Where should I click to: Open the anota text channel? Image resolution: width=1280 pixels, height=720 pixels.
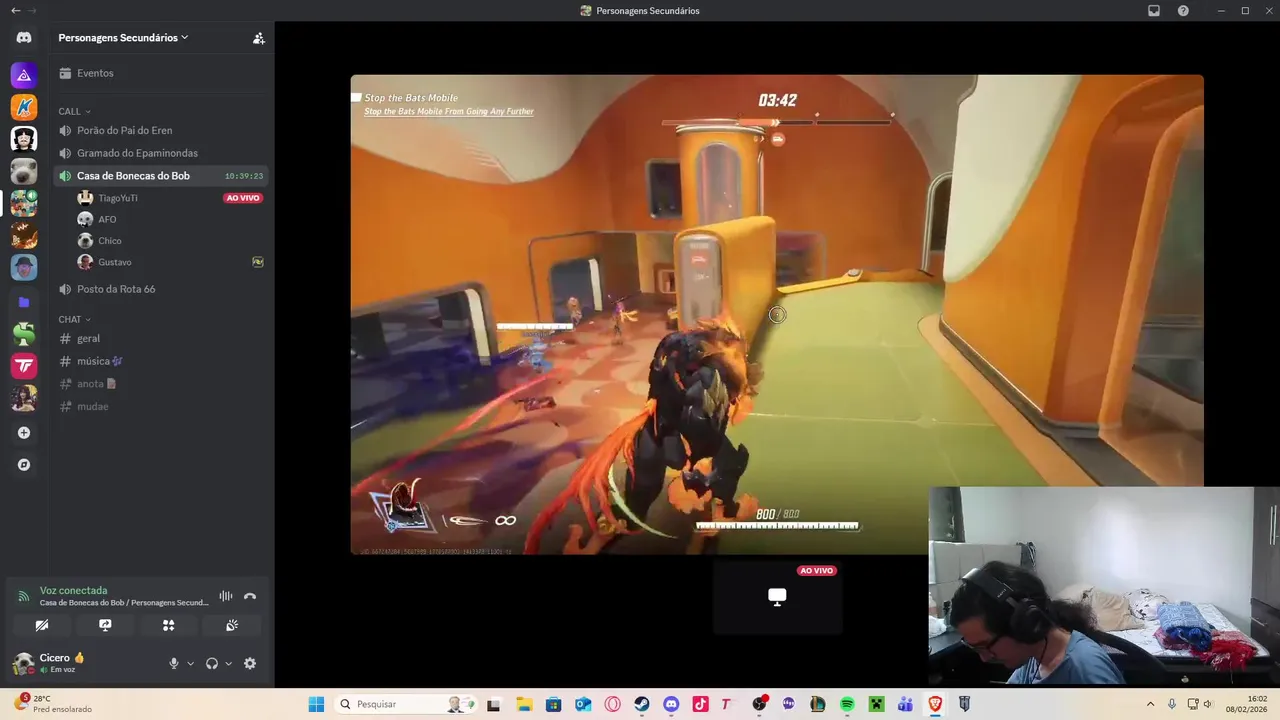coord(161,384)
